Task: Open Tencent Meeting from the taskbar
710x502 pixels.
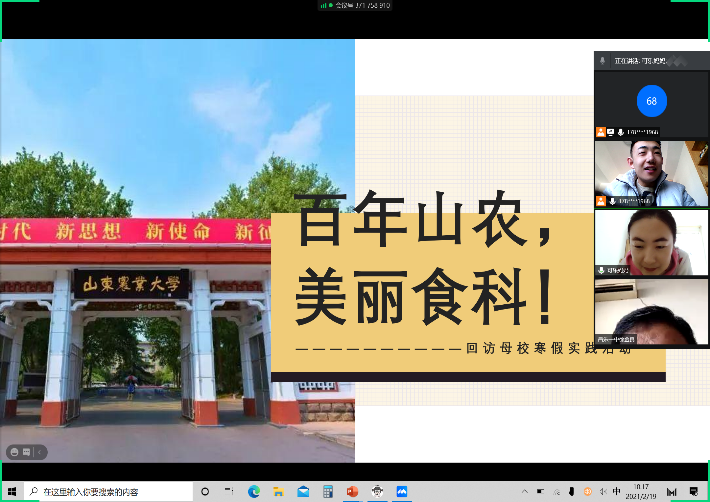Action: click(402, 492)
